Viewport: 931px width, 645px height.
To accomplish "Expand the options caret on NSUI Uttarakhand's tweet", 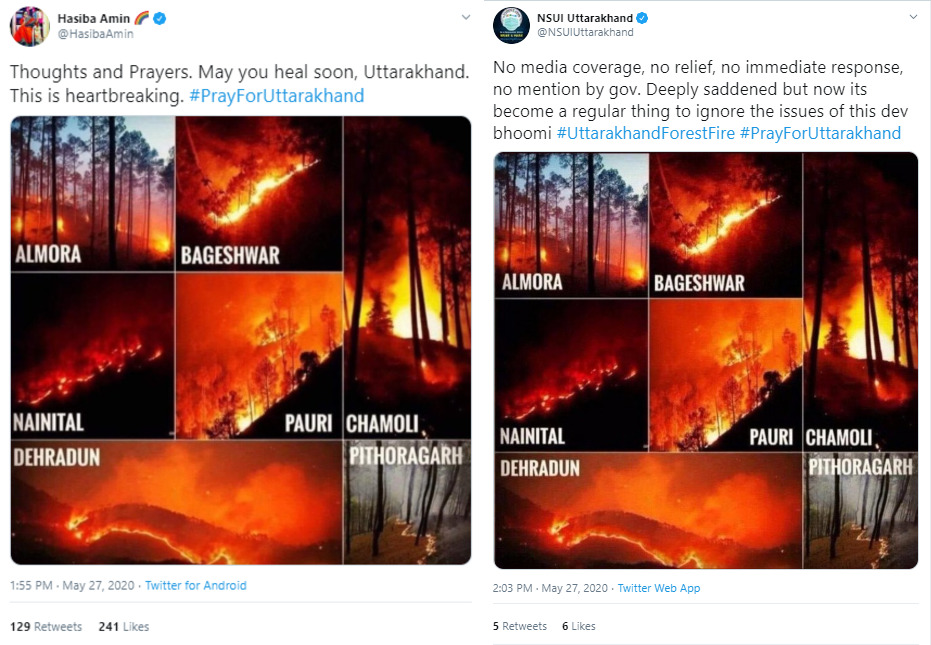I will [x=912, y=17].
